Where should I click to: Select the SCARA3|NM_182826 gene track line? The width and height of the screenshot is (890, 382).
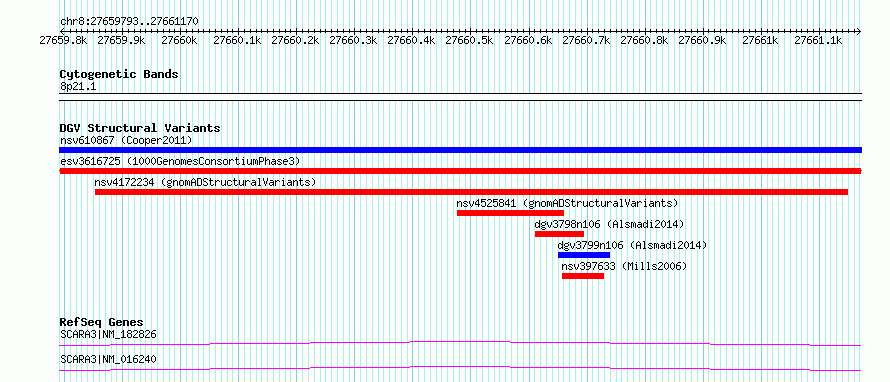pos(460,343)
